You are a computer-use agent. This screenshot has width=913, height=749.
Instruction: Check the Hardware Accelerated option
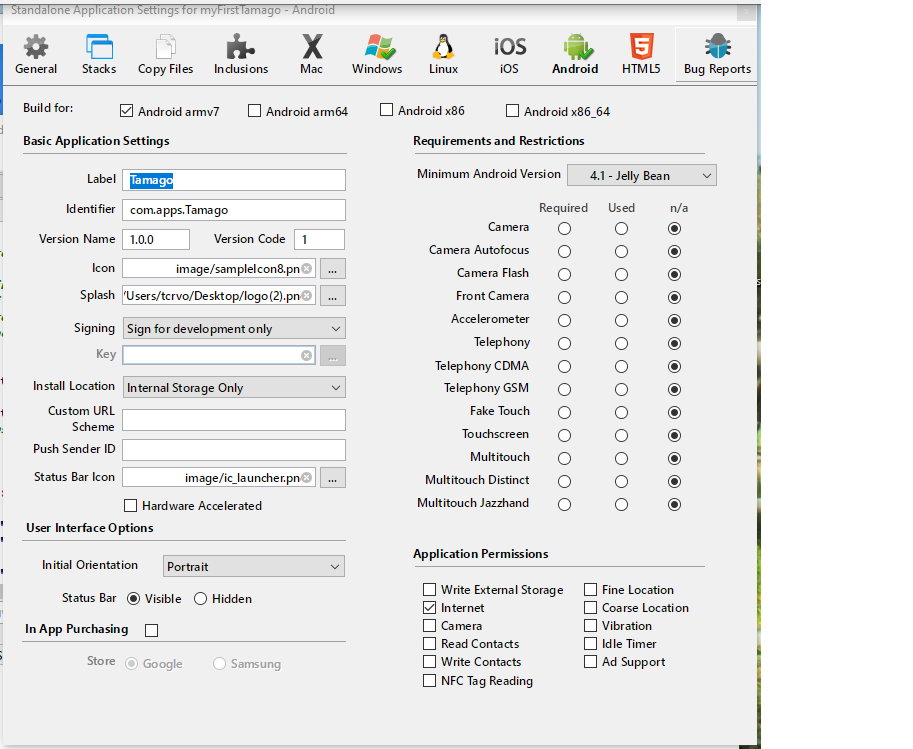(x=130, y=506)
